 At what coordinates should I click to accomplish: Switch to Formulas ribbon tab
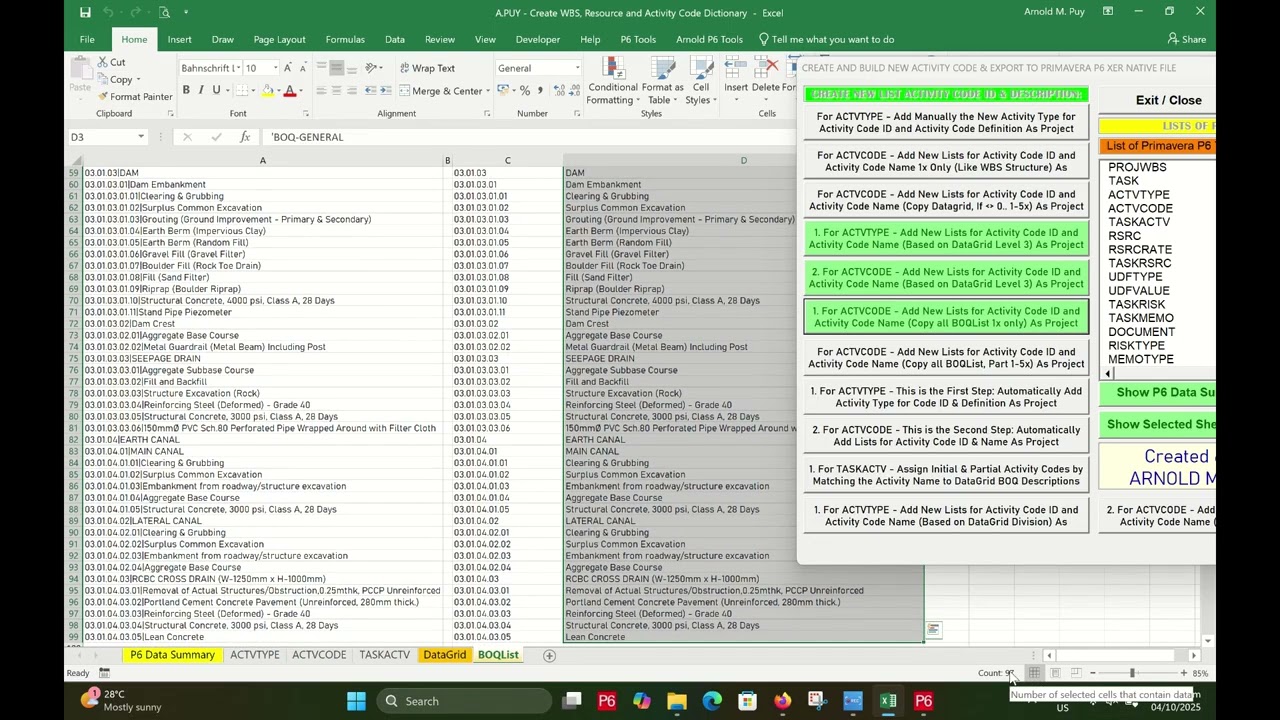click(345, 39)
